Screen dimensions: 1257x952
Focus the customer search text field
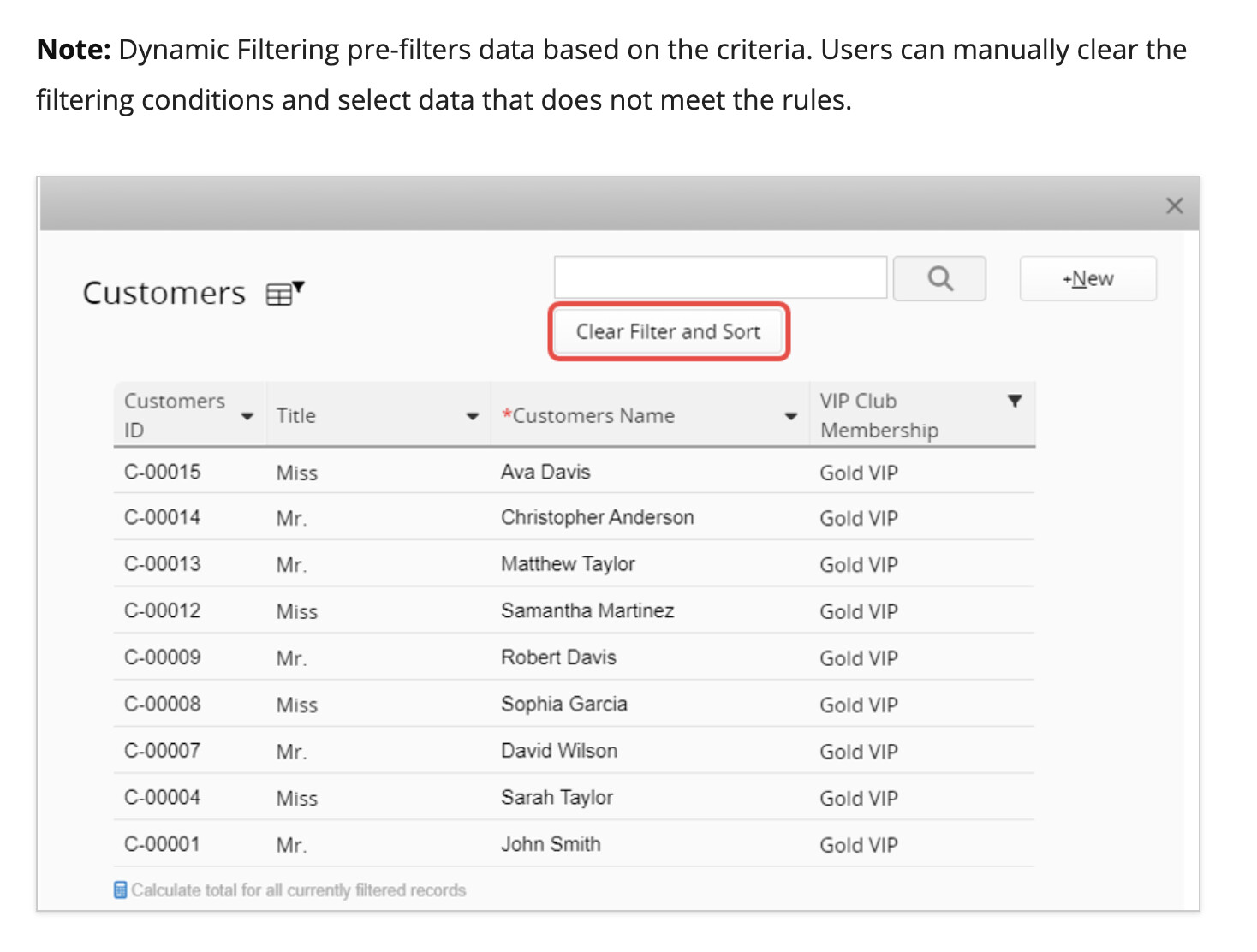[720, 277]
